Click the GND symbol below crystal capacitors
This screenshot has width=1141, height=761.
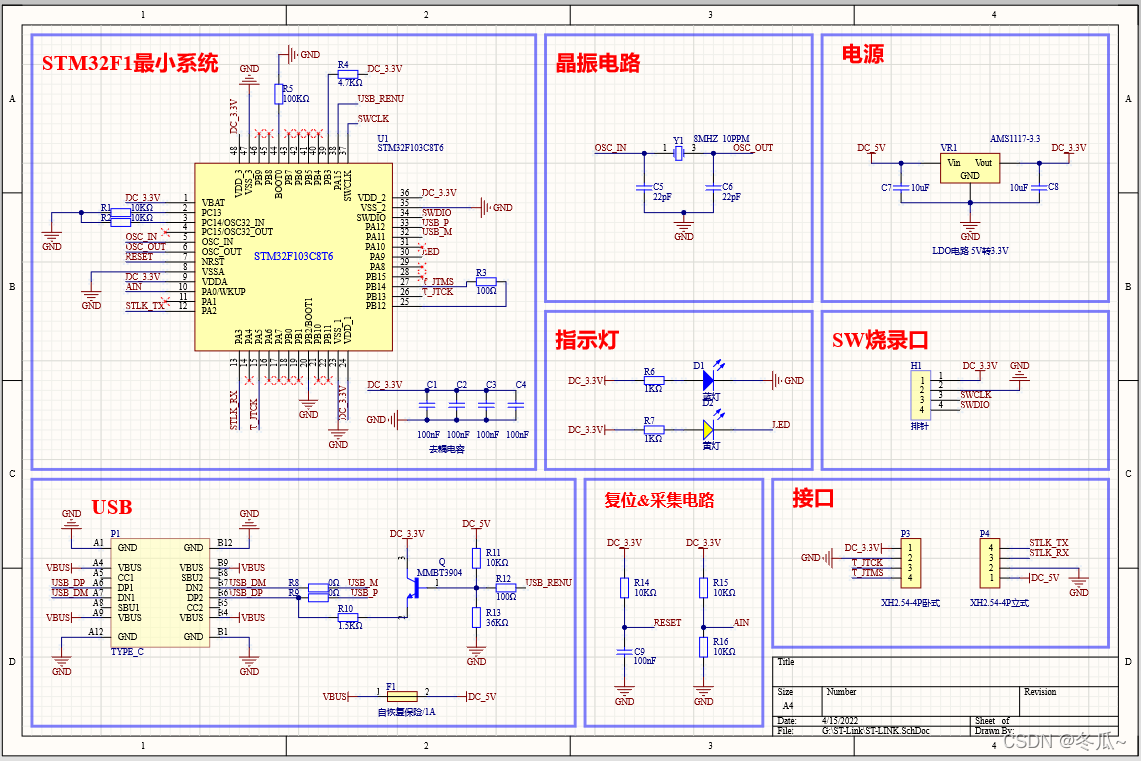pyautogui.click(x=683, y=227)
